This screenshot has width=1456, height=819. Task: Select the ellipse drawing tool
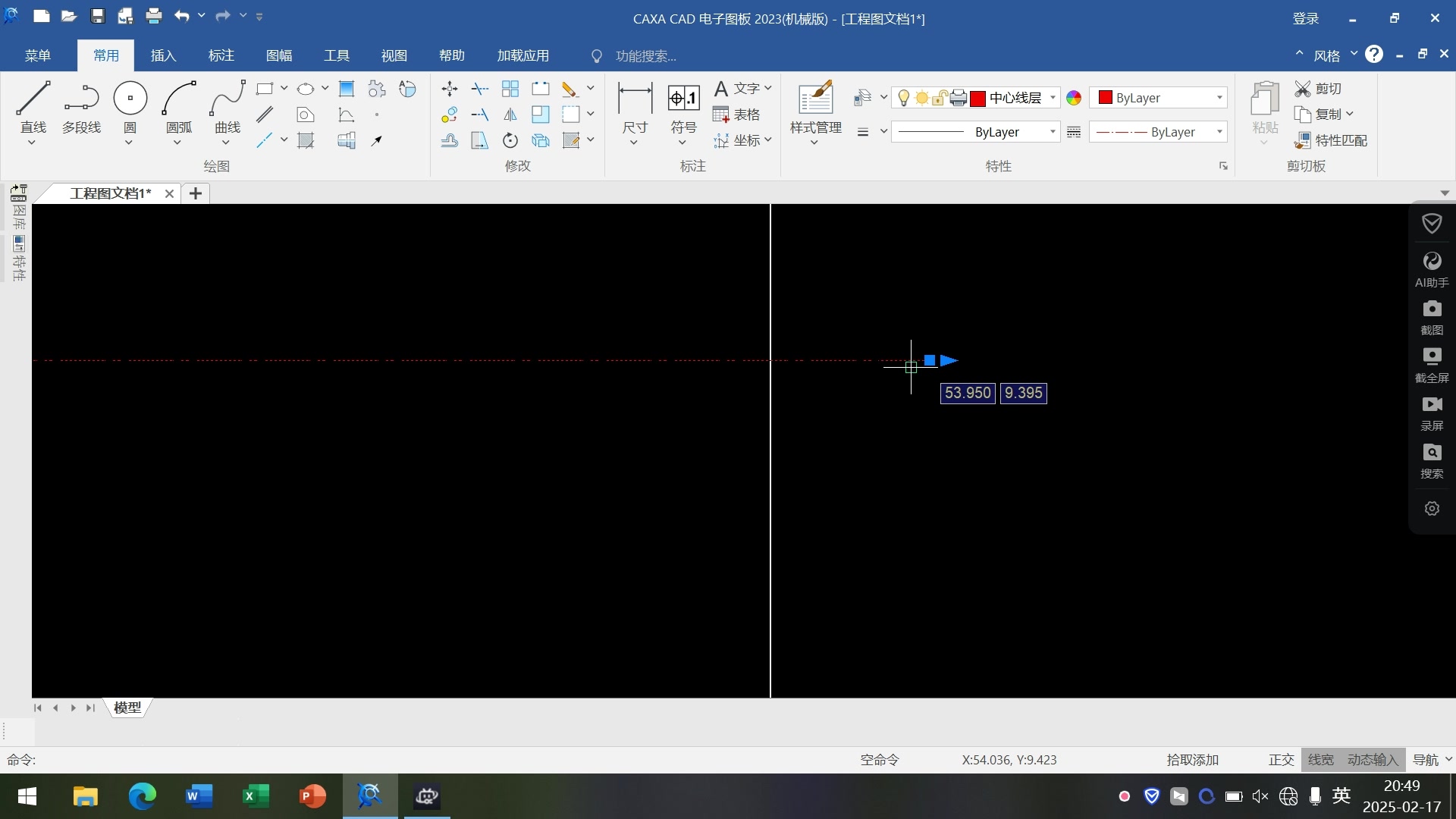[x=306, y=89]
